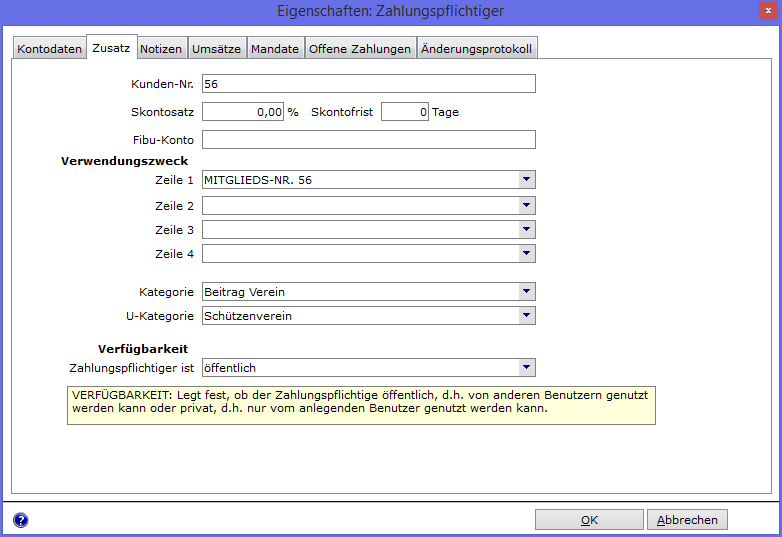
Task: Expand the Zeile 1 dropdown arrow
Action: pos(526,179)
